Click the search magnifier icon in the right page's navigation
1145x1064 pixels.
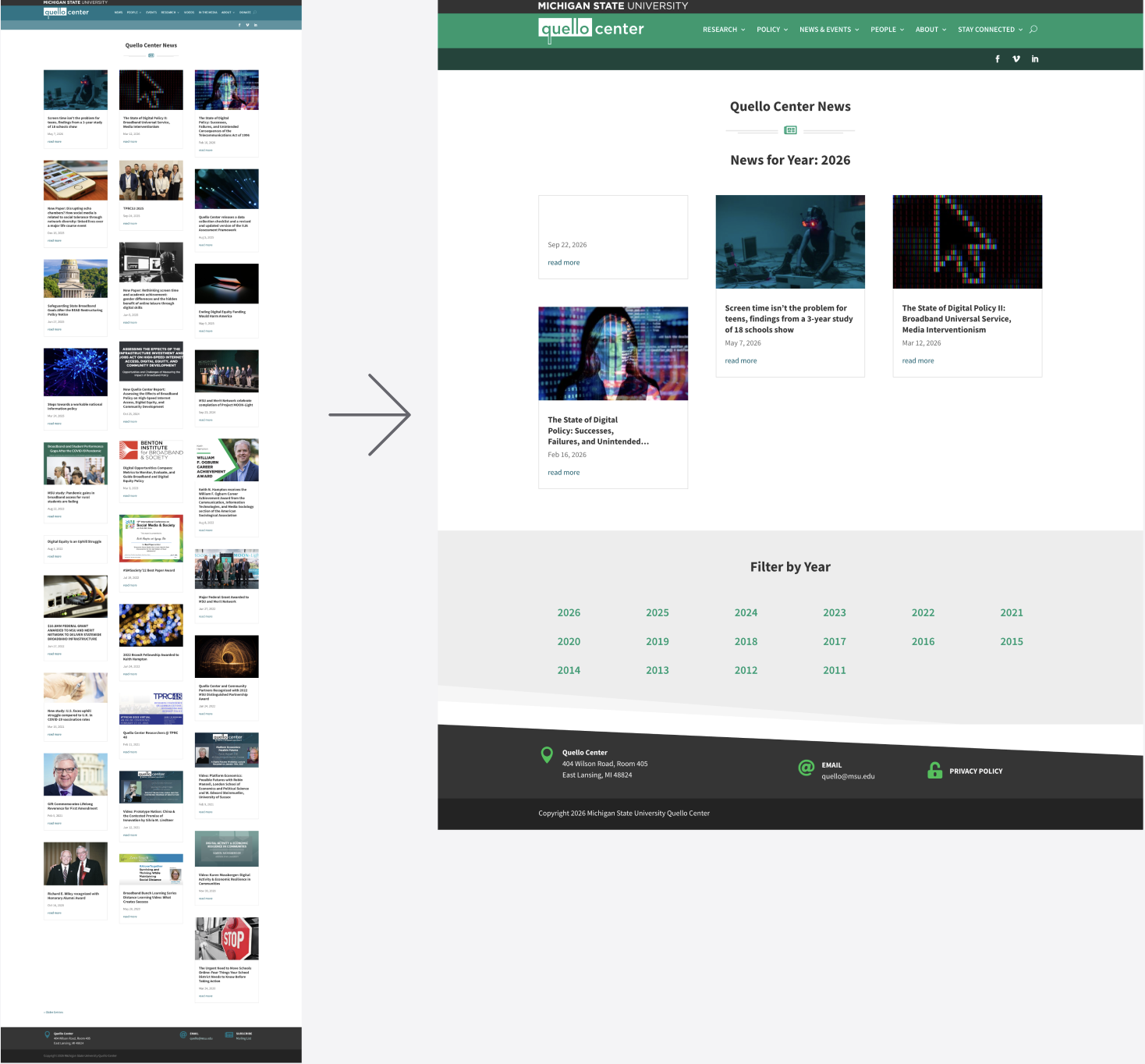(x=1033, y=30)
